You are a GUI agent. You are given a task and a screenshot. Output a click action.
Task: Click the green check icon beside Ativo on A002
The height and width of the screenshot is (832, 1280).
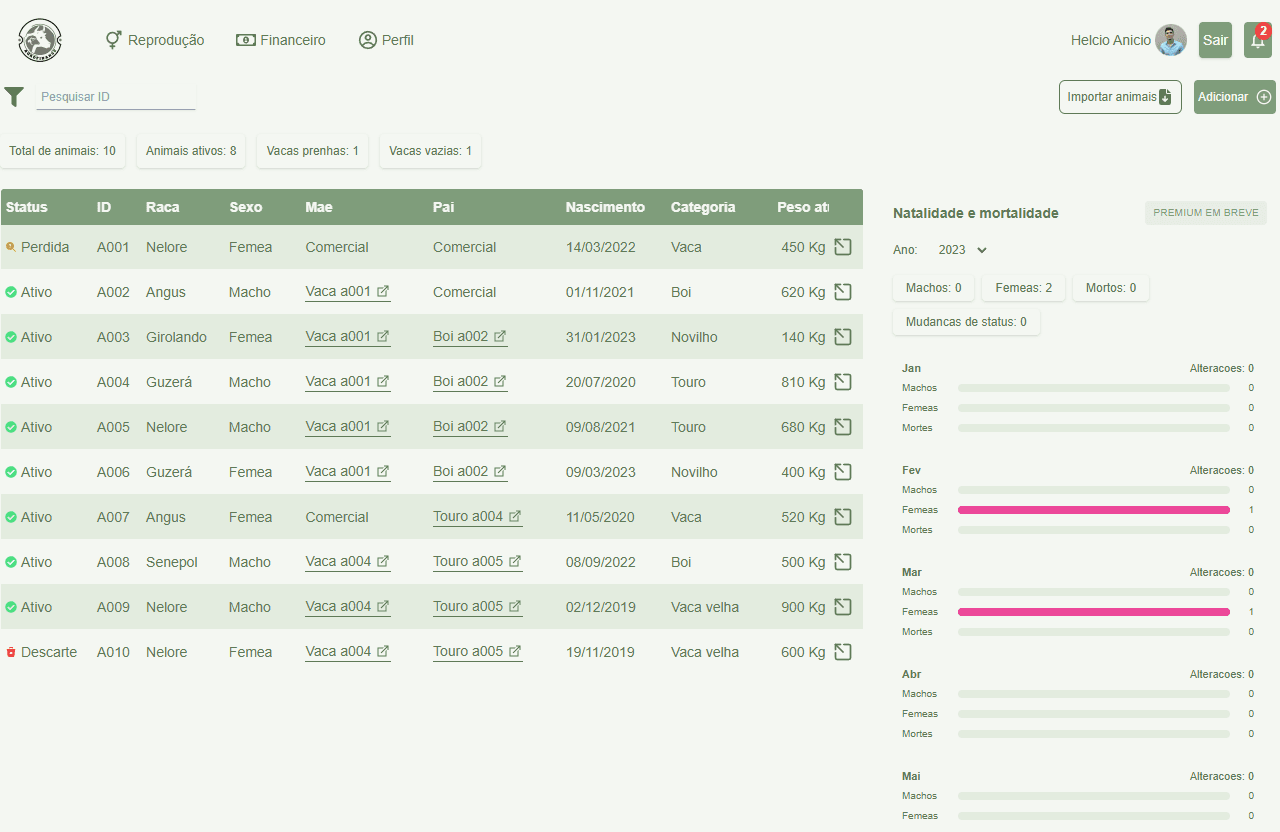pyautogui.click(x=11, y=291)
